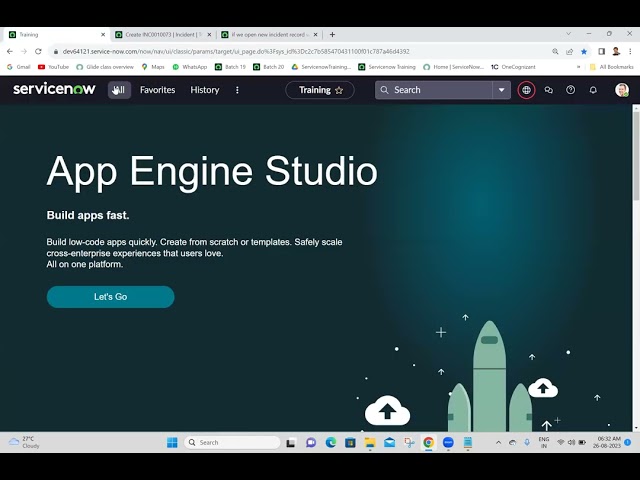640x480 pixels.
Task: Open the tab search chevron
Action: (569, 33)
